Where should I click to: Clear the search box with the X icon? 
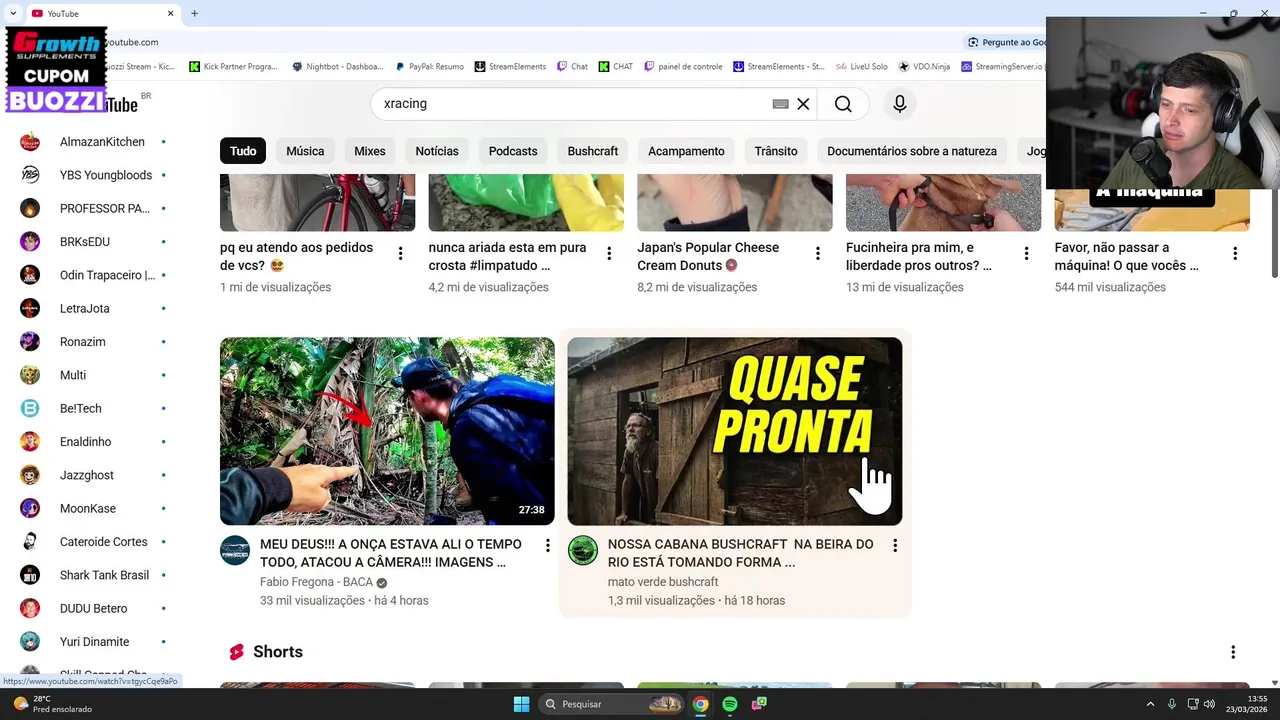coord(803,104)
